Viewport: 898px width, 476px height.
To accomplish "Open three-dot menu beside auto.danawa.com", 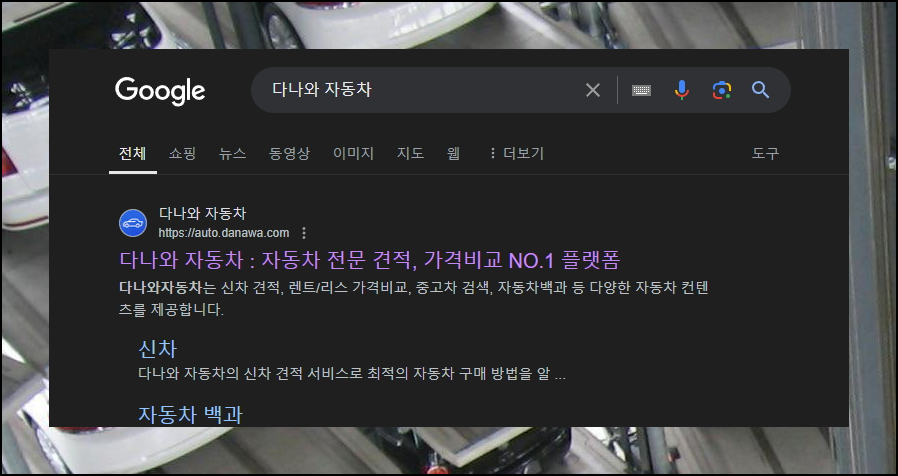I will pyautogui.click(x=304, y=233).
